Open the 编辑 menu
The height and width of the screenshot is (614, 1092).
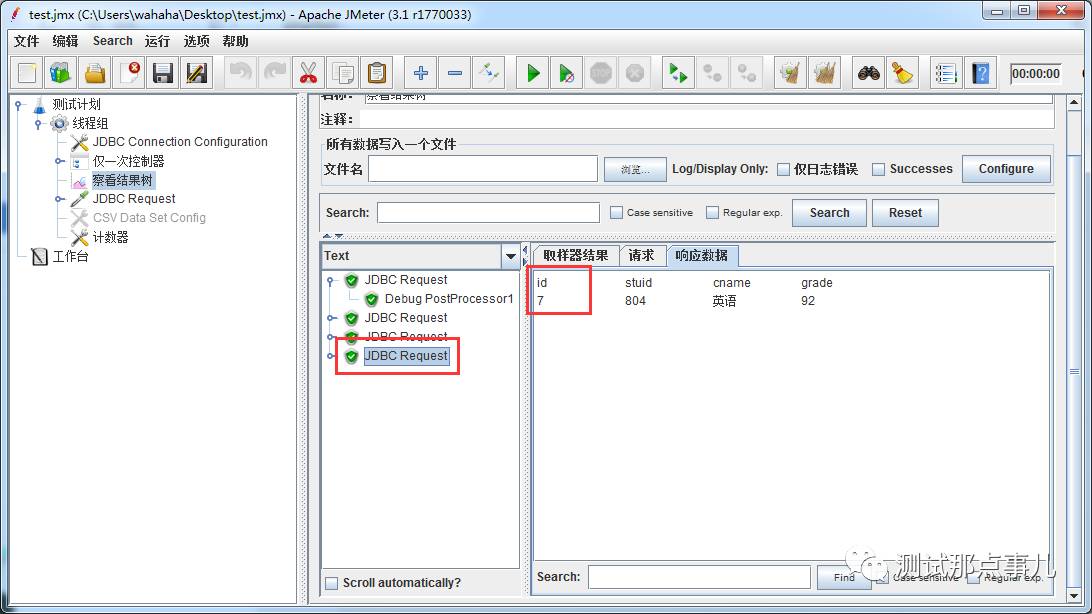[65, 41]
